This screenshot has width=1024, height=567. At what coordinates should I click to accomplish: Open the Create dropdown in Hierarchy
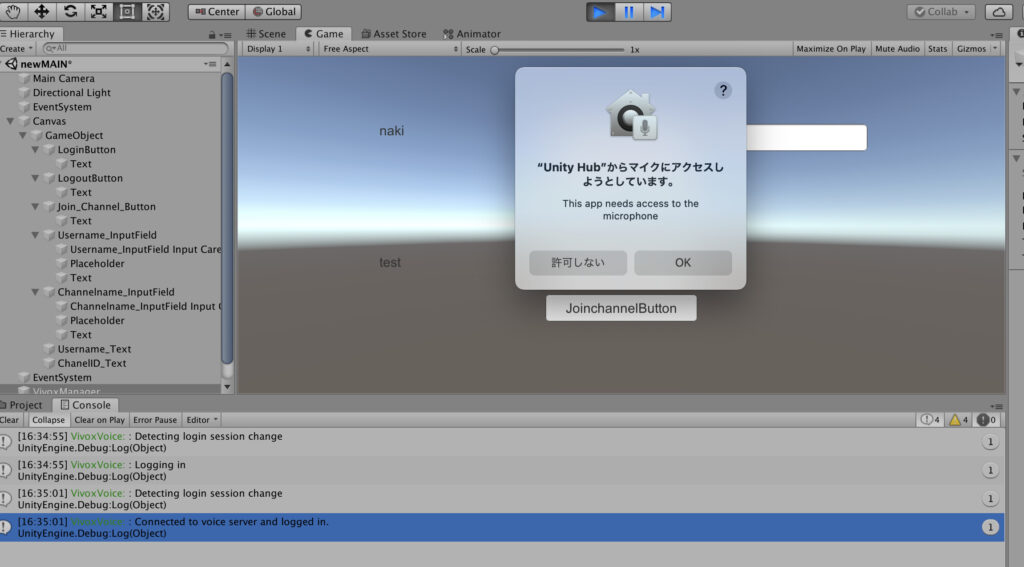(x=16, y=48)
